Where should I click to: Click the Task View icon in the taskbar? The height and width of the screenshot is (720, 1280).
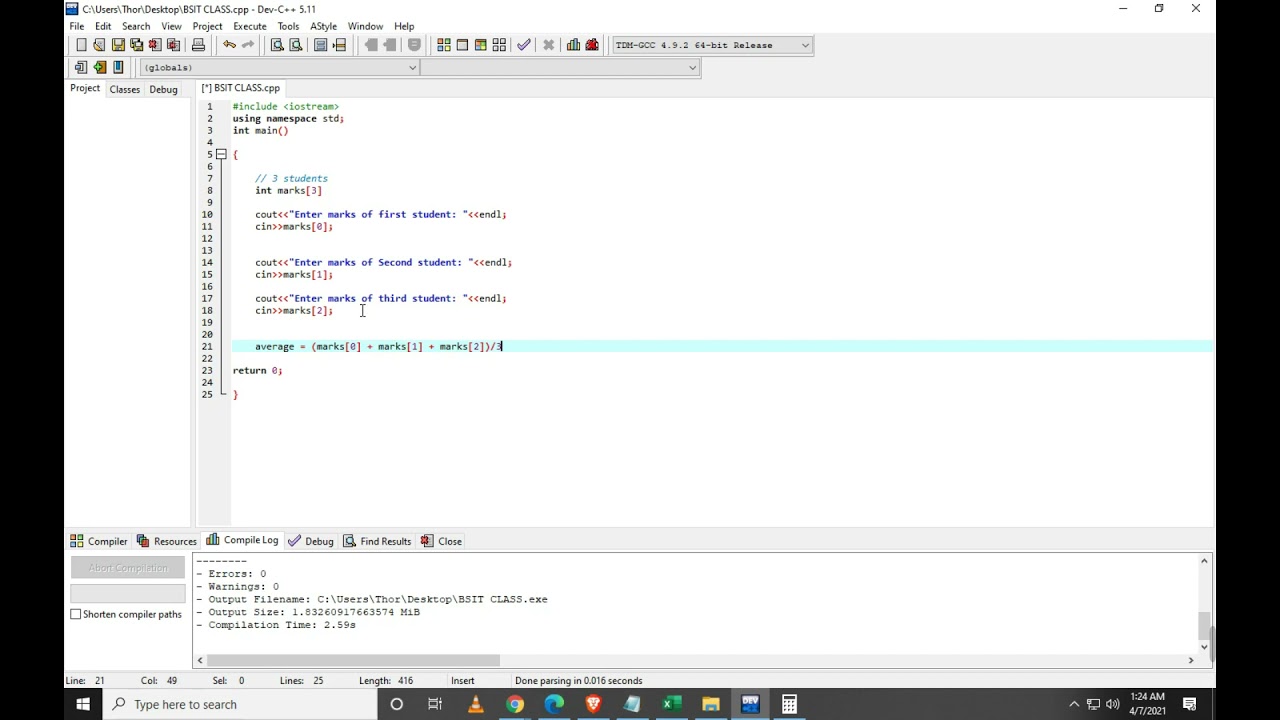[435, 704]
